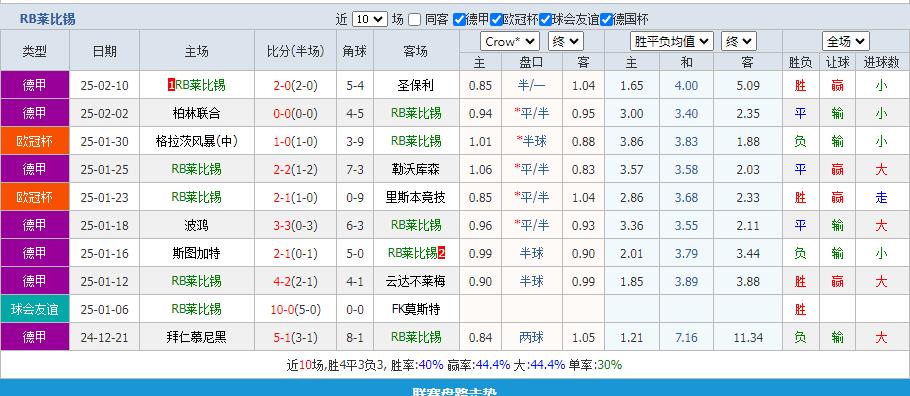910x396 pixels.
Task: Click the home odds 1.65 cell
Action: pos(631,85)
